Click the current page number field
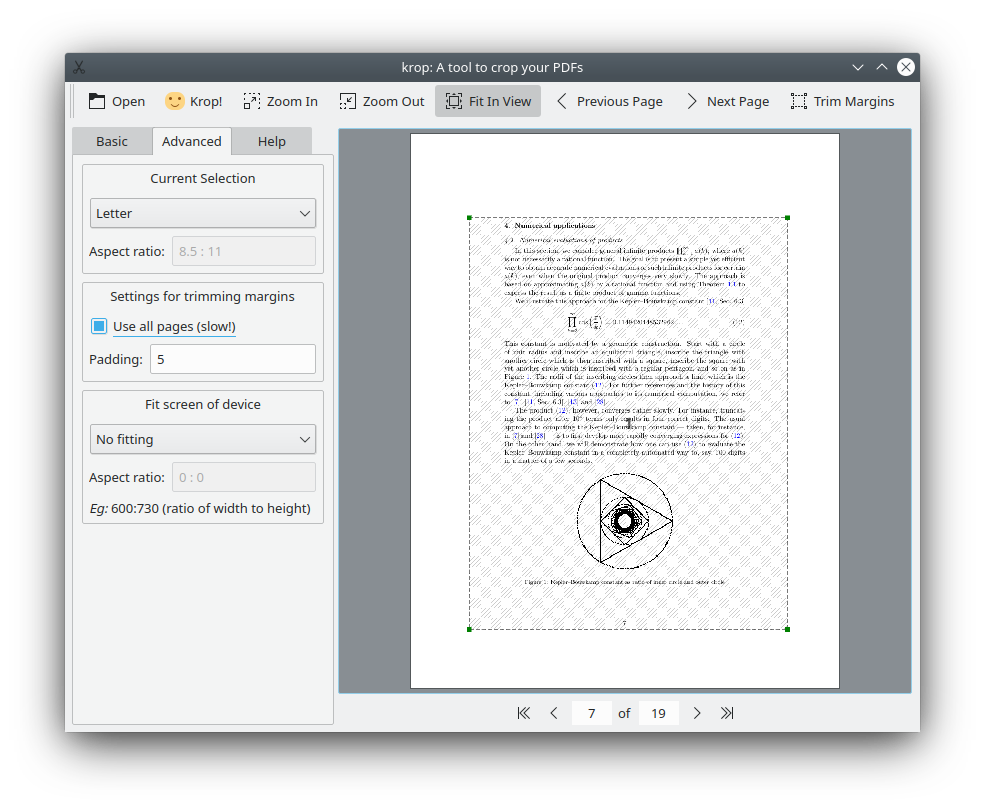Image resolution: width=985 pixels, height=809 pixels. 592,713
